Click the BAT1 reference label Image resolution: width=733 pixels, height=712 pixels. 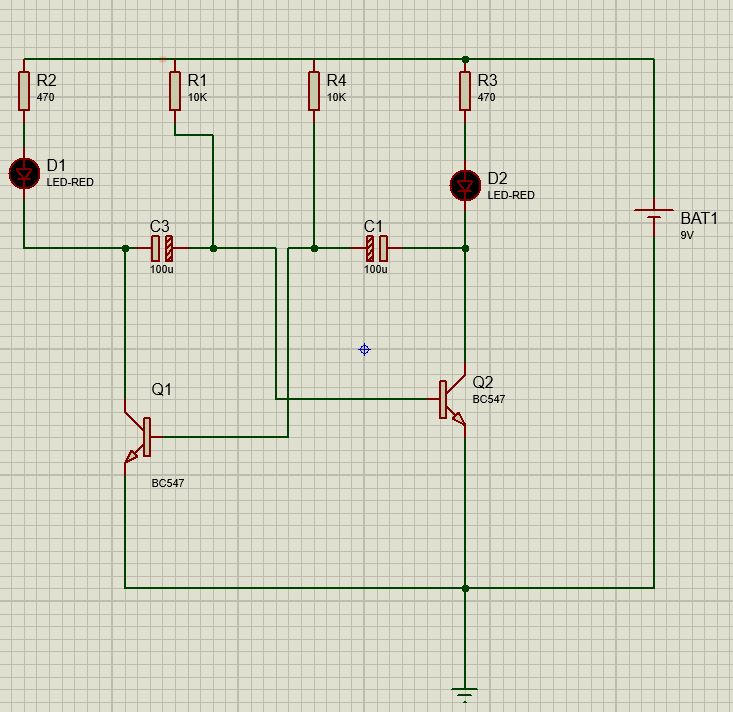tap(699, 218)
